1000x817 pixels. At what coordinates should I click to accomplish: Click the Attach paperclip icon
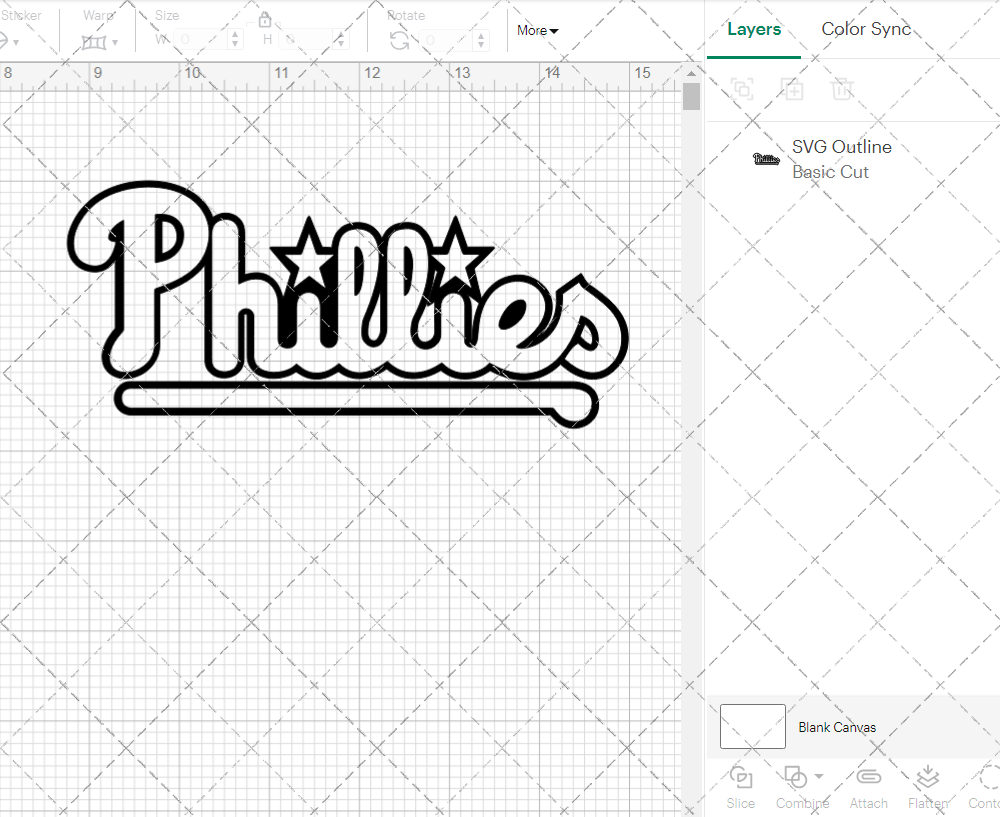coord(868,778)
